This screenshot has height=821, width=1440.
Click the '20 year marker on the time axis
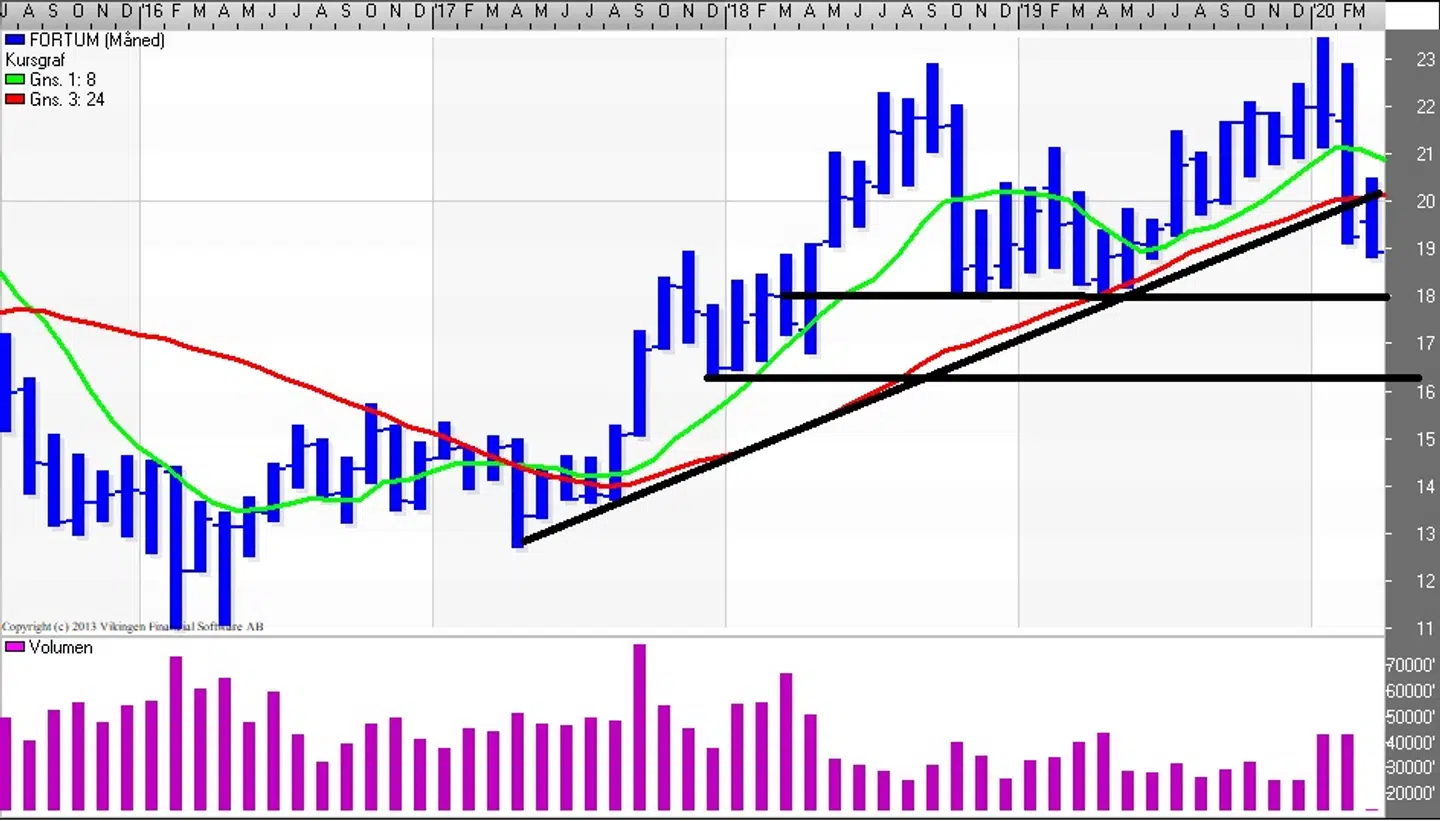pyautogui.click(x=1324, y=11)
